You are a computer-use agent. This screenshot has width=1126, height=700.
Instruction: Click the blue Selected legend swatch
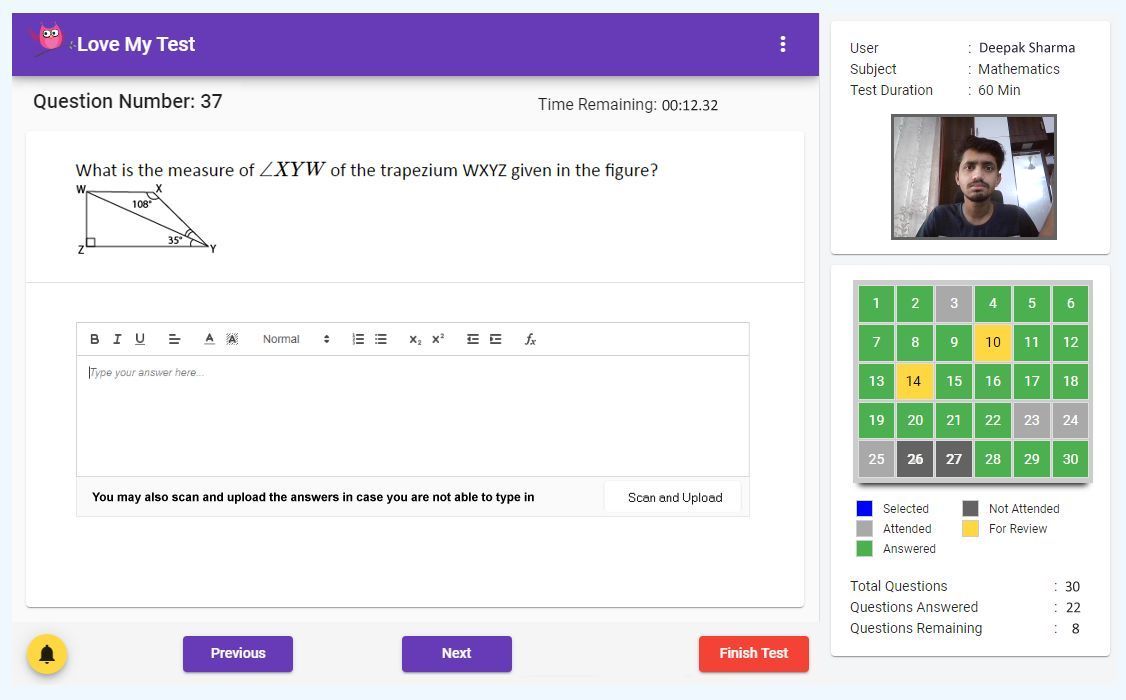coord(865,508)
